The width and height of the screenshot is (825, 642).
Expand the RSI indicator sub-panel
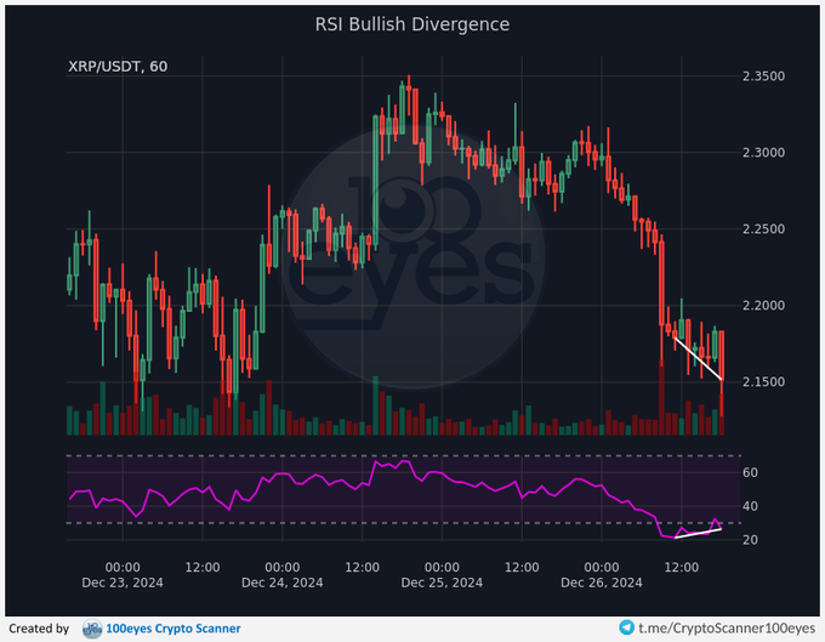[x=400, y=495]
